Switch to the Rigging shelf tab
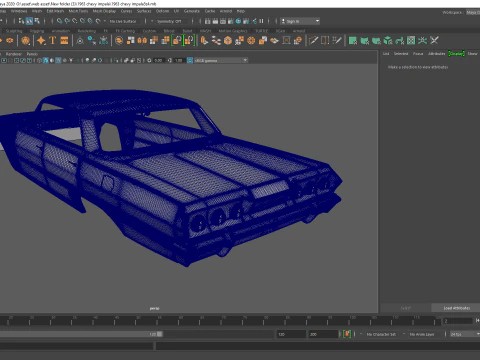This screenshot has height=360, width=480. pyautogui.click(x=37, y=31)
